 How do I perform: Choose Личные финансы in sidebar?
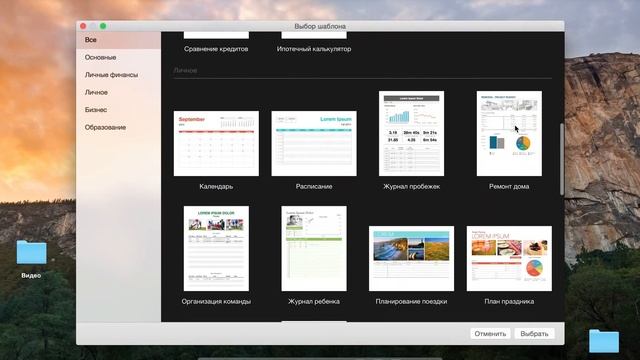(111, 75)
